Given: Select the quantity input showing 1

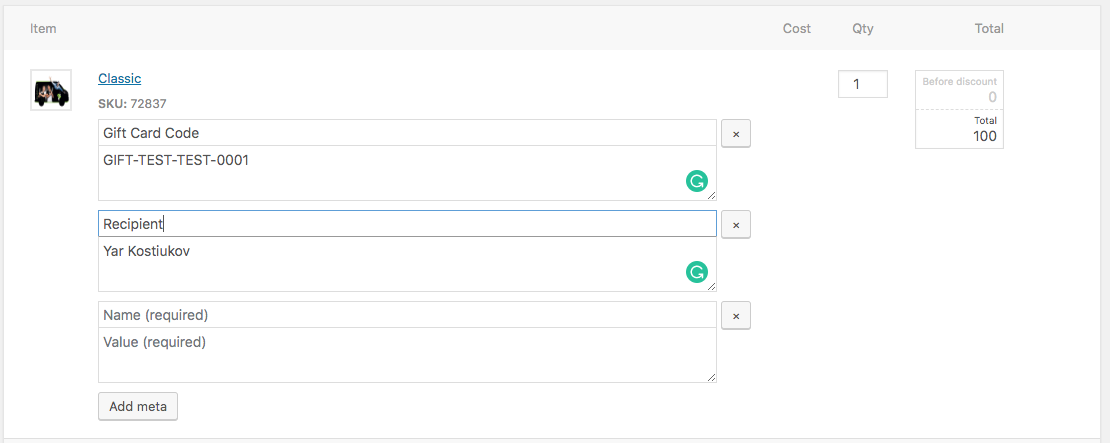Looking at the screenshot, I should (862, 84).
